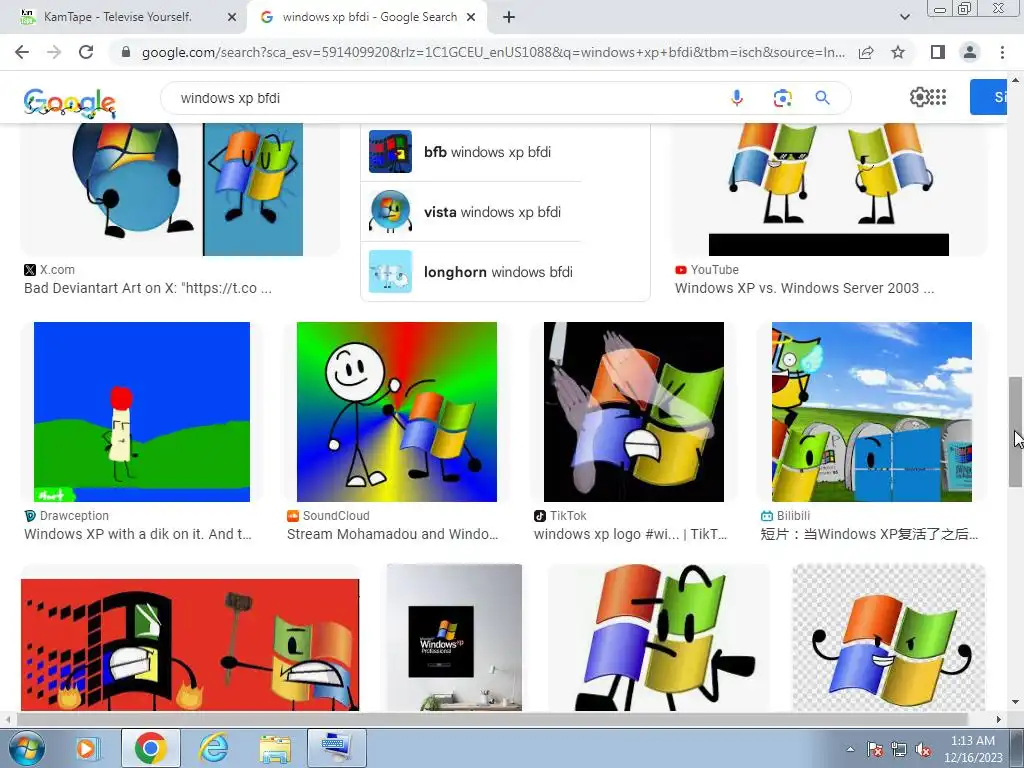Open a new browser tab

(x=509, y=18)
